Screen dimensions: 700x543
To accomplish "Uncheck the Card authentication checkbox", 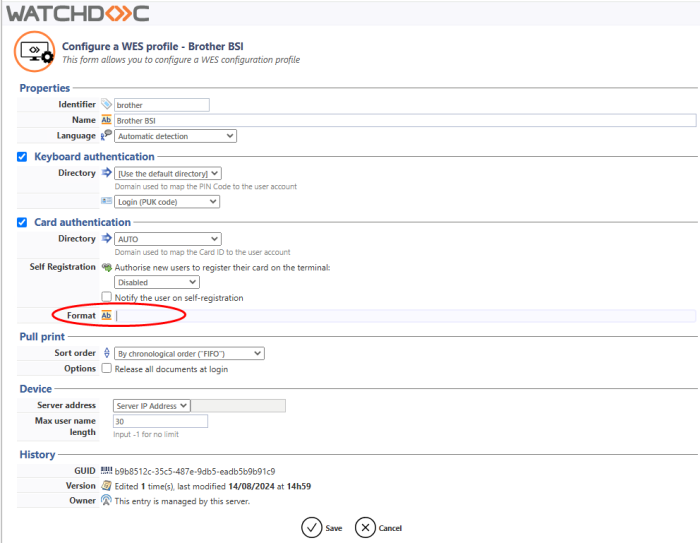I will click(22, 222).
